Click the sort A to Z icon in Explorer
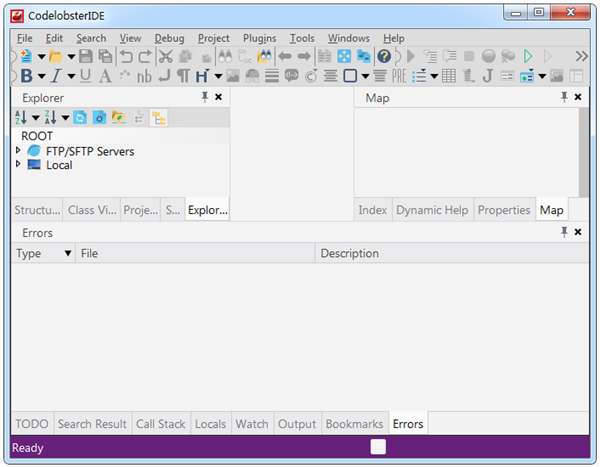The image size is (600, 467). click(x=21, y=118)
